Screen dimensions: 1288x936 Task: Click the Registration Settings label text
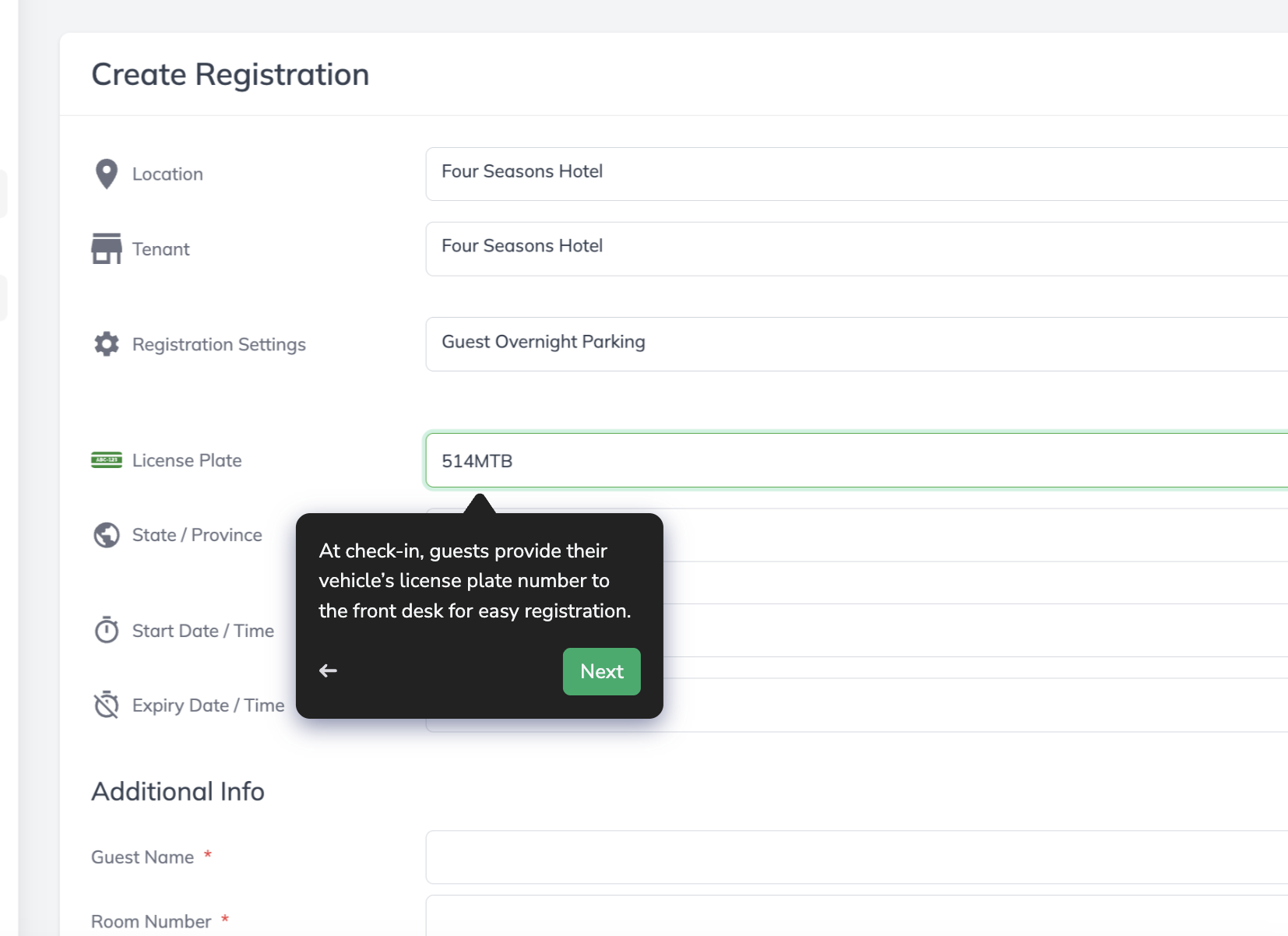(219, 344)
